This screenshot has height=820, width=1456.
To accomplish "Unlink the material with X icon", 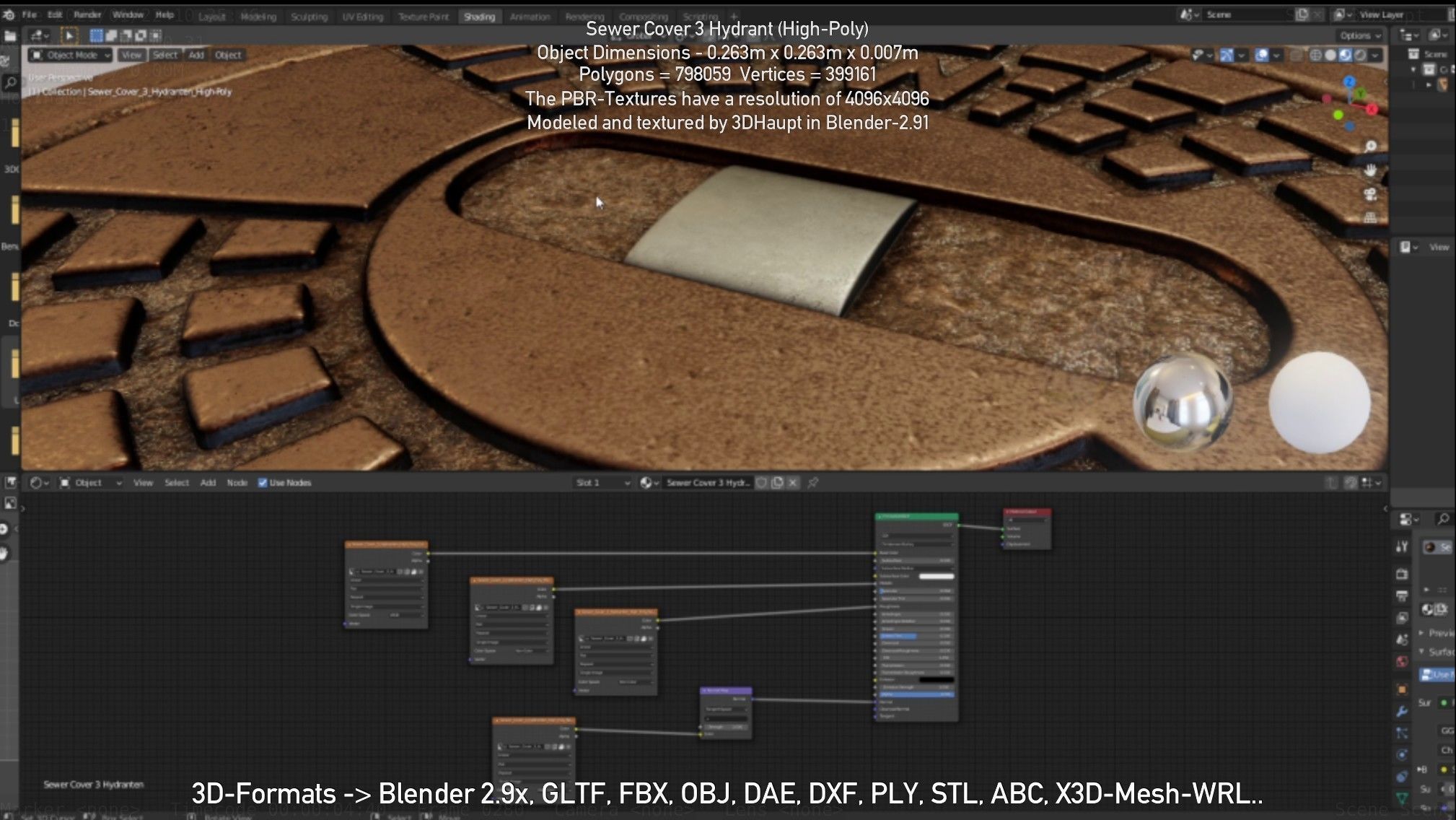I will (793, 483).
